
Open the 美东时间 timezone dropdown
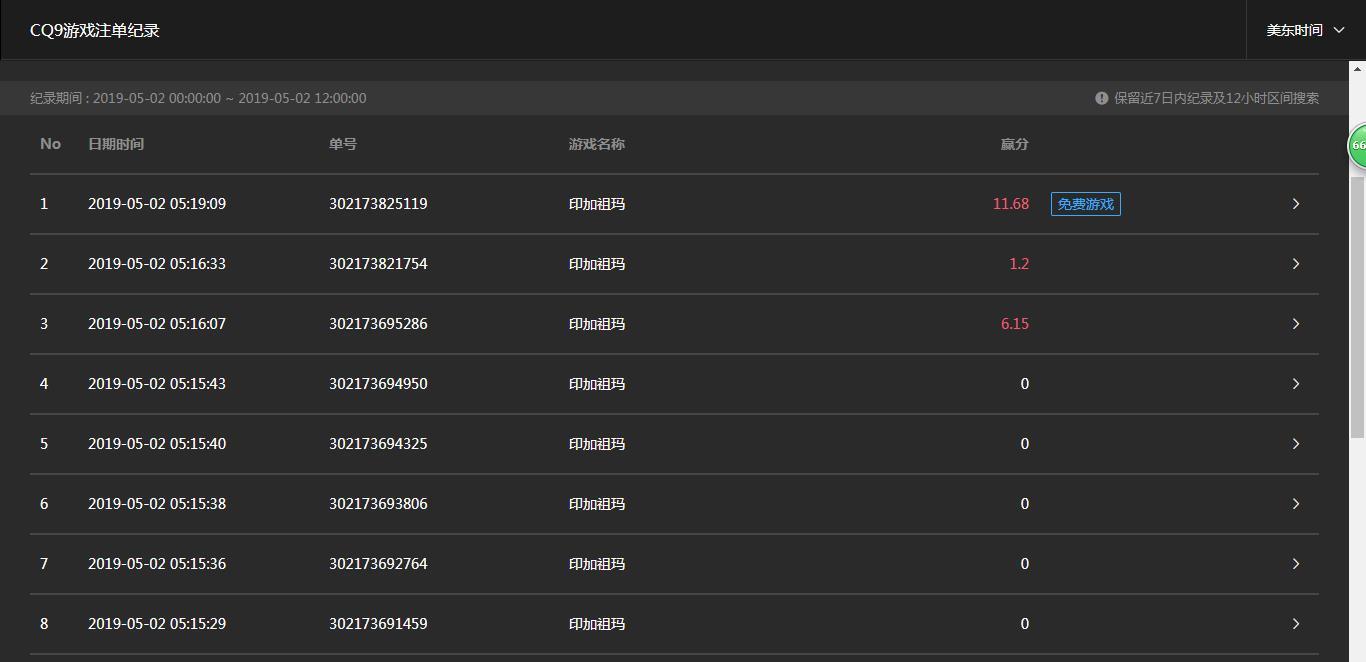pyautogui.click(x=1305, y=30)
